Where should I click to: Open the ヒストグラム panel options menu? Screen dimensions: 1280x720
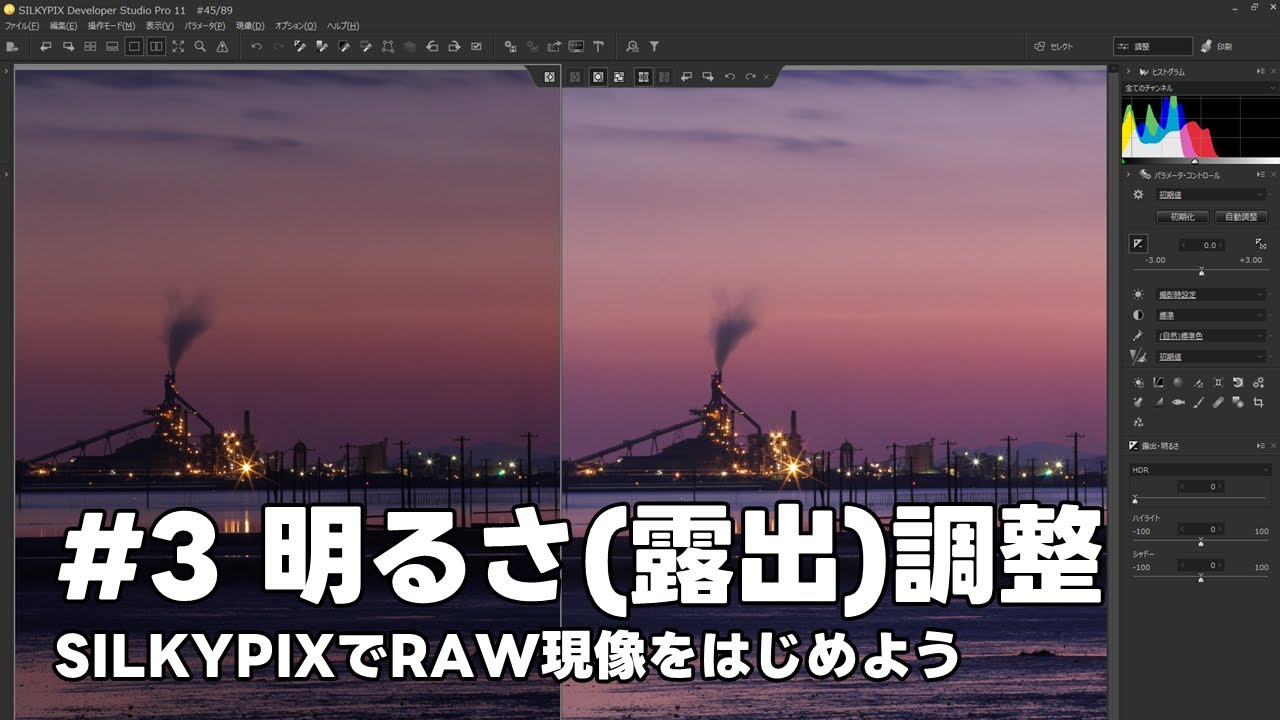click(1260, 72)
